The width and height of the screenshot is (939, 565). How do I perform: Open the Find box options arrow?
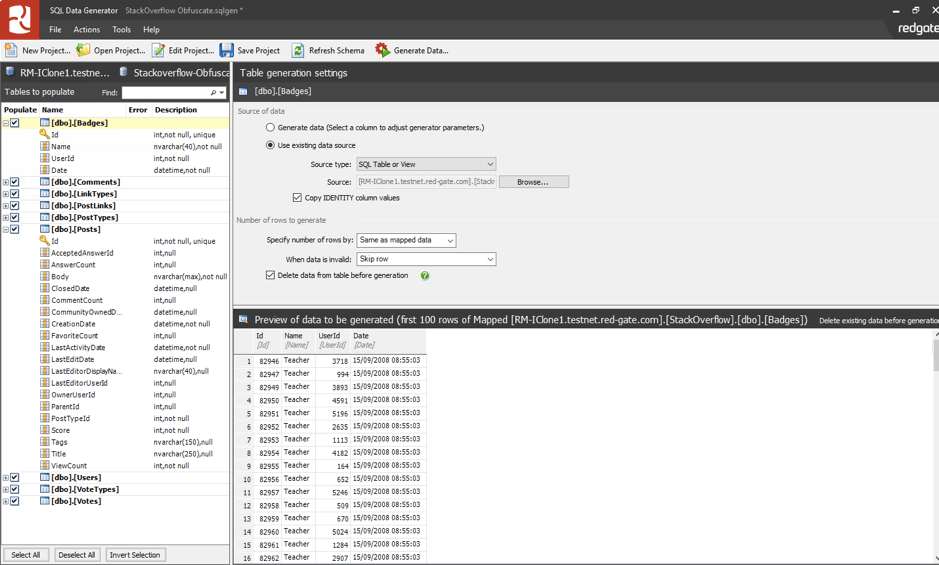222,93
